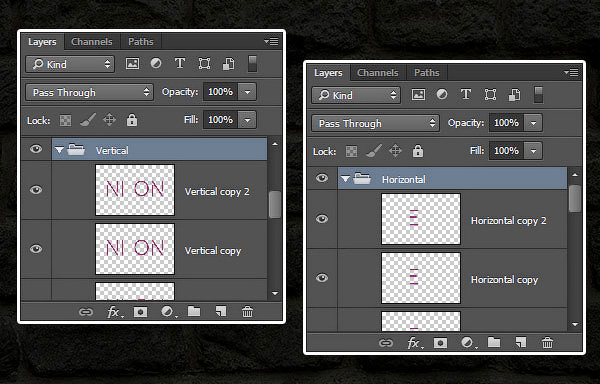The image size is (600, 384).
Task: Toggle layer filtering switch in Vertical panel
Action: pyautogui.click(x=252, y=63)
